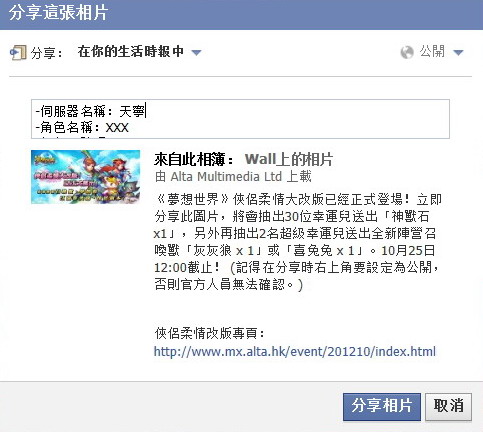Click the 取消 button

coord(449,407)
